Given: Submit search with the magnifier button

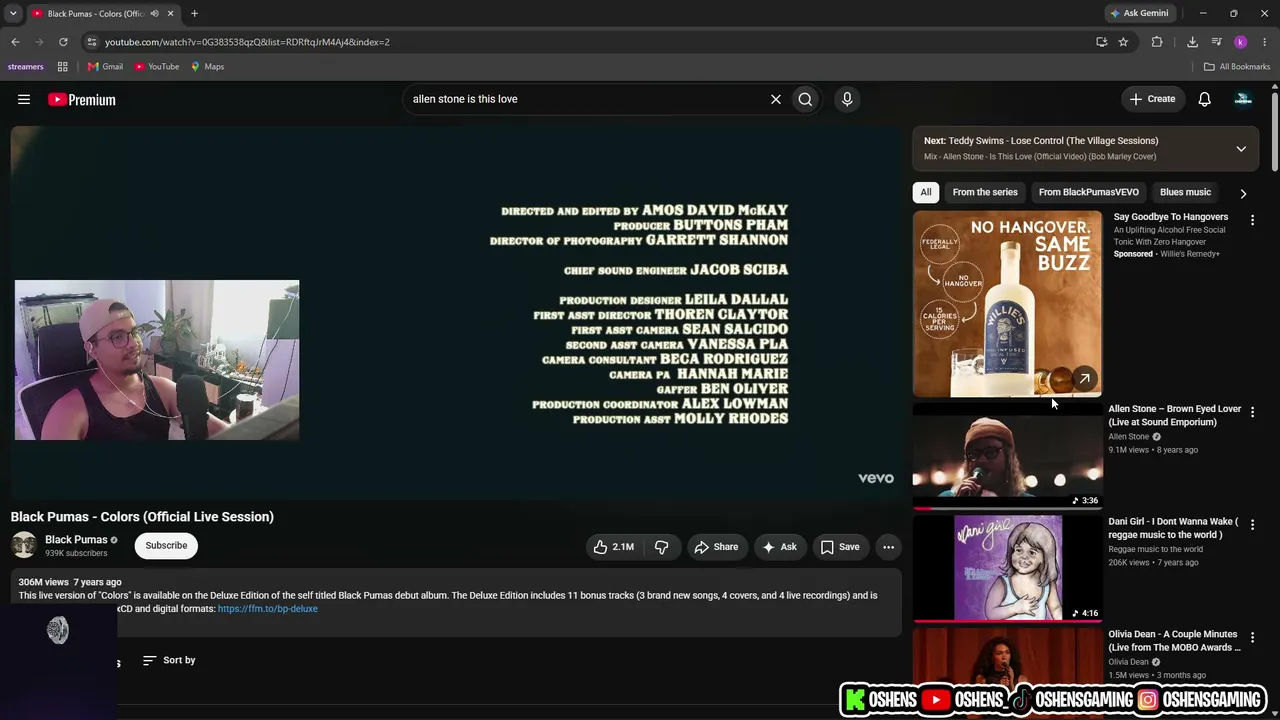Looking at the screenshot, I should click(x=805, y=99).
